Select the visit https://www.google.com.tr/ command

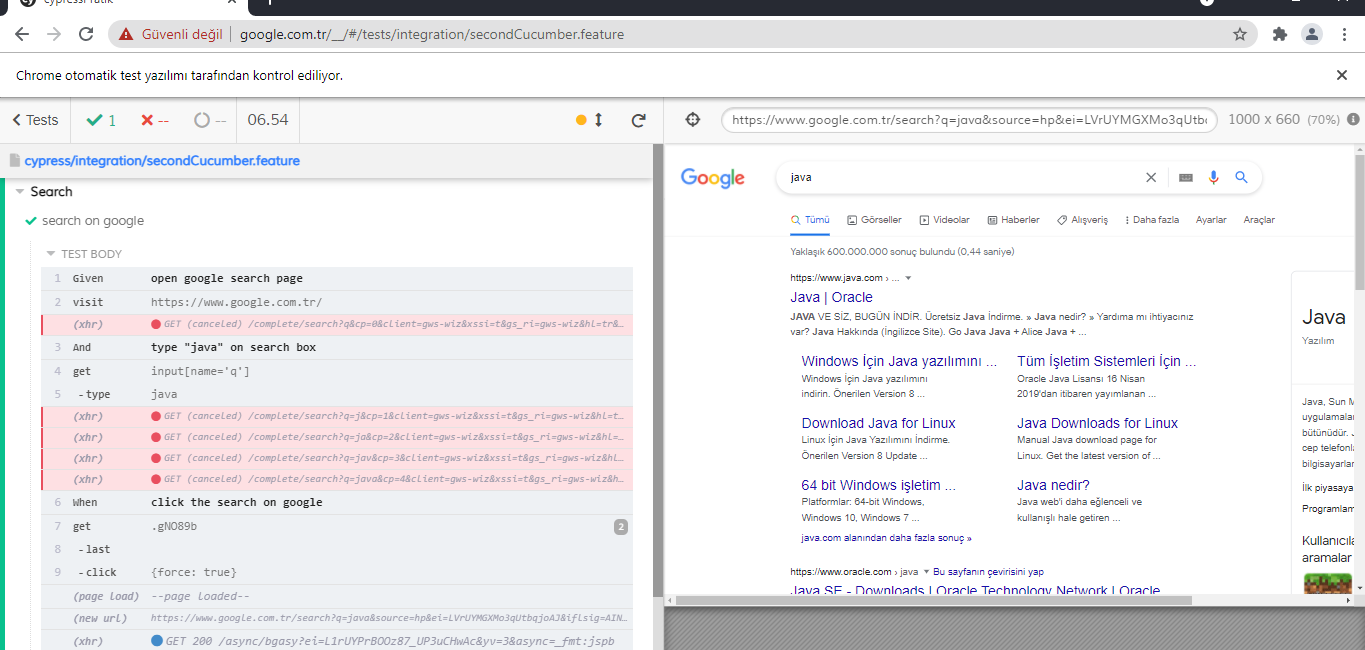pyautogui.click(x=337, y=302)
